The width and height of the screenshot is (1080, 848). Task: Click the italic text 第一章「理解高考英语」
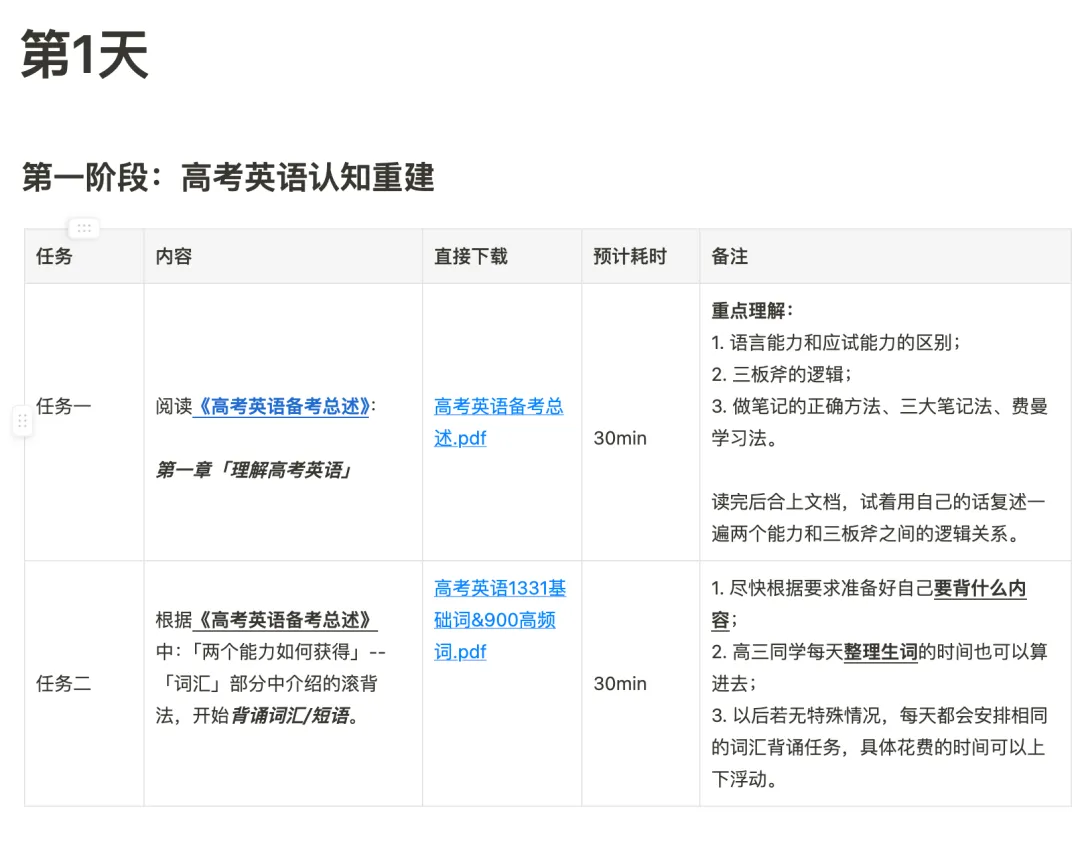coord(254,470)
